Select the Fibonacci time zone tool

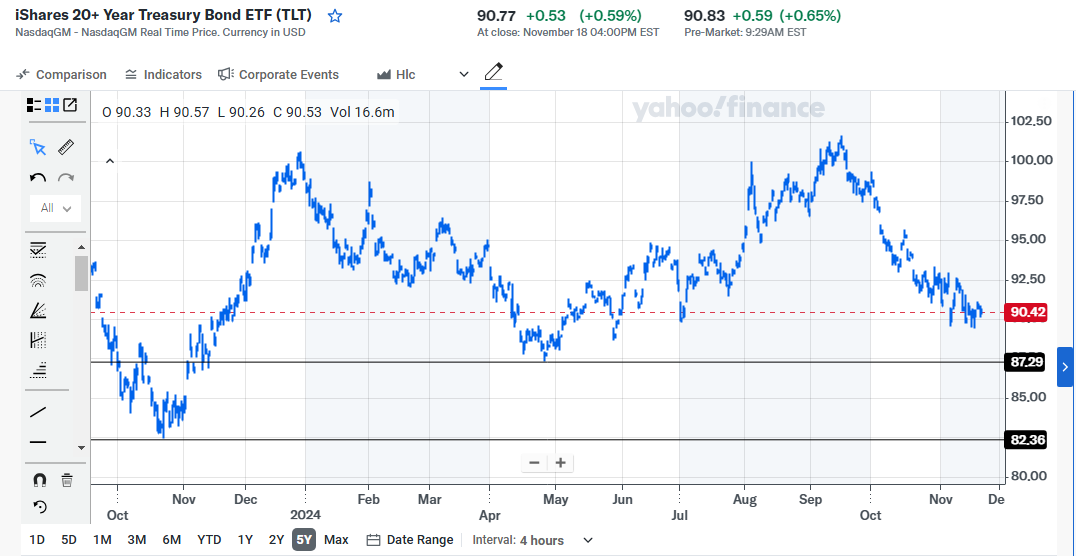point(38,340)
